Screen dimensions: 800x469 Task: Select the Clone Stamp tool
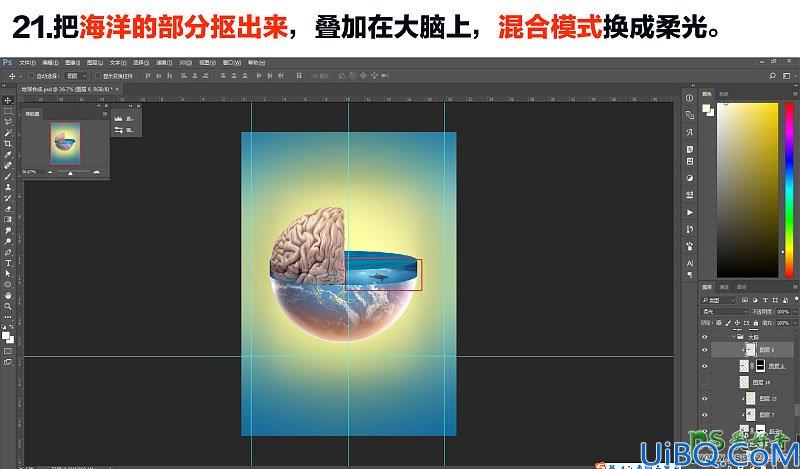[x=8, y=187]
